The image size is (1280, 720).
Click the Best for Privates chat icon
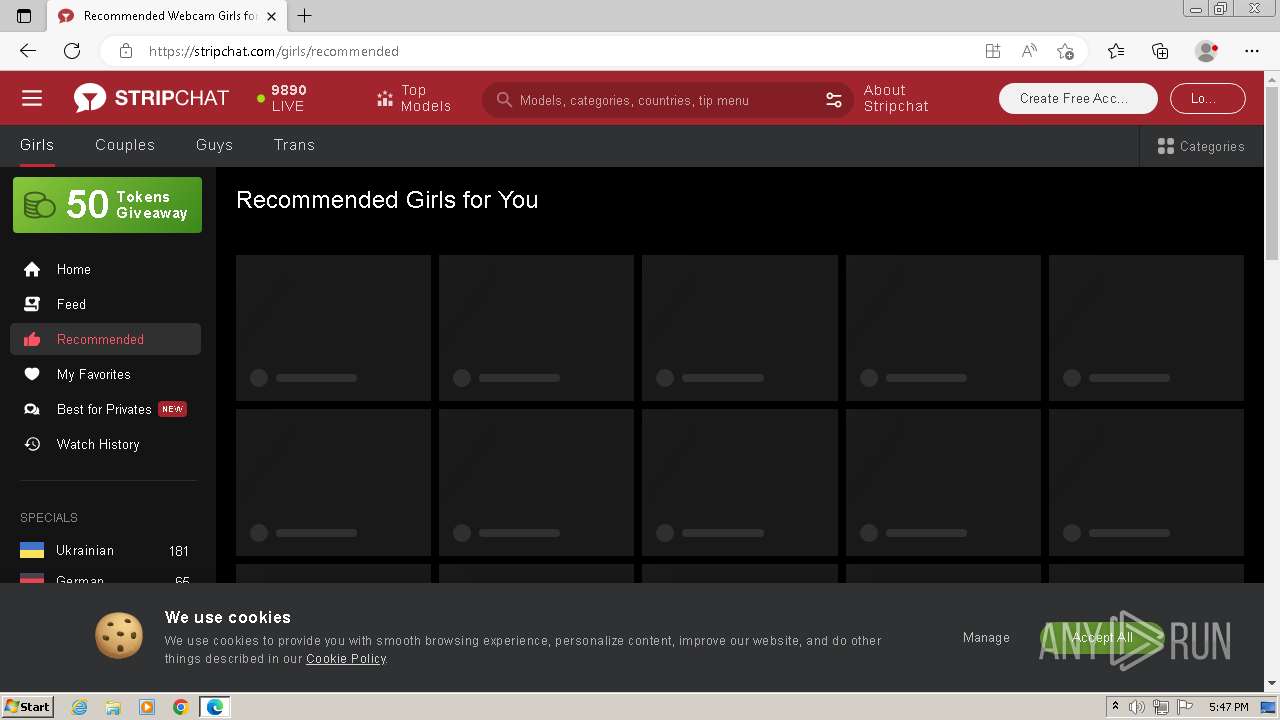(32, 409)
